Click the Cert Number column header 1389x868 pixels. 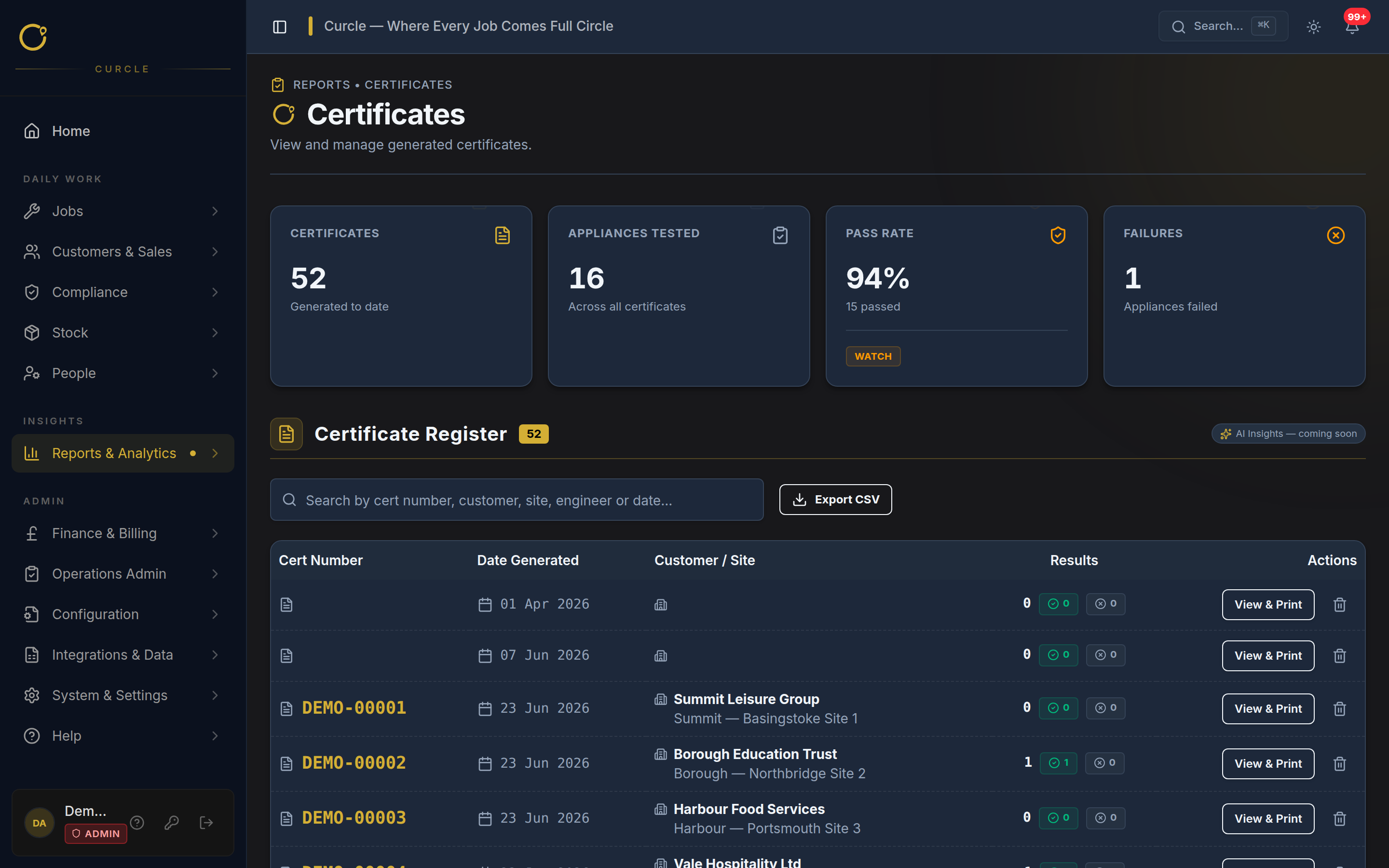tap(321, 560)
